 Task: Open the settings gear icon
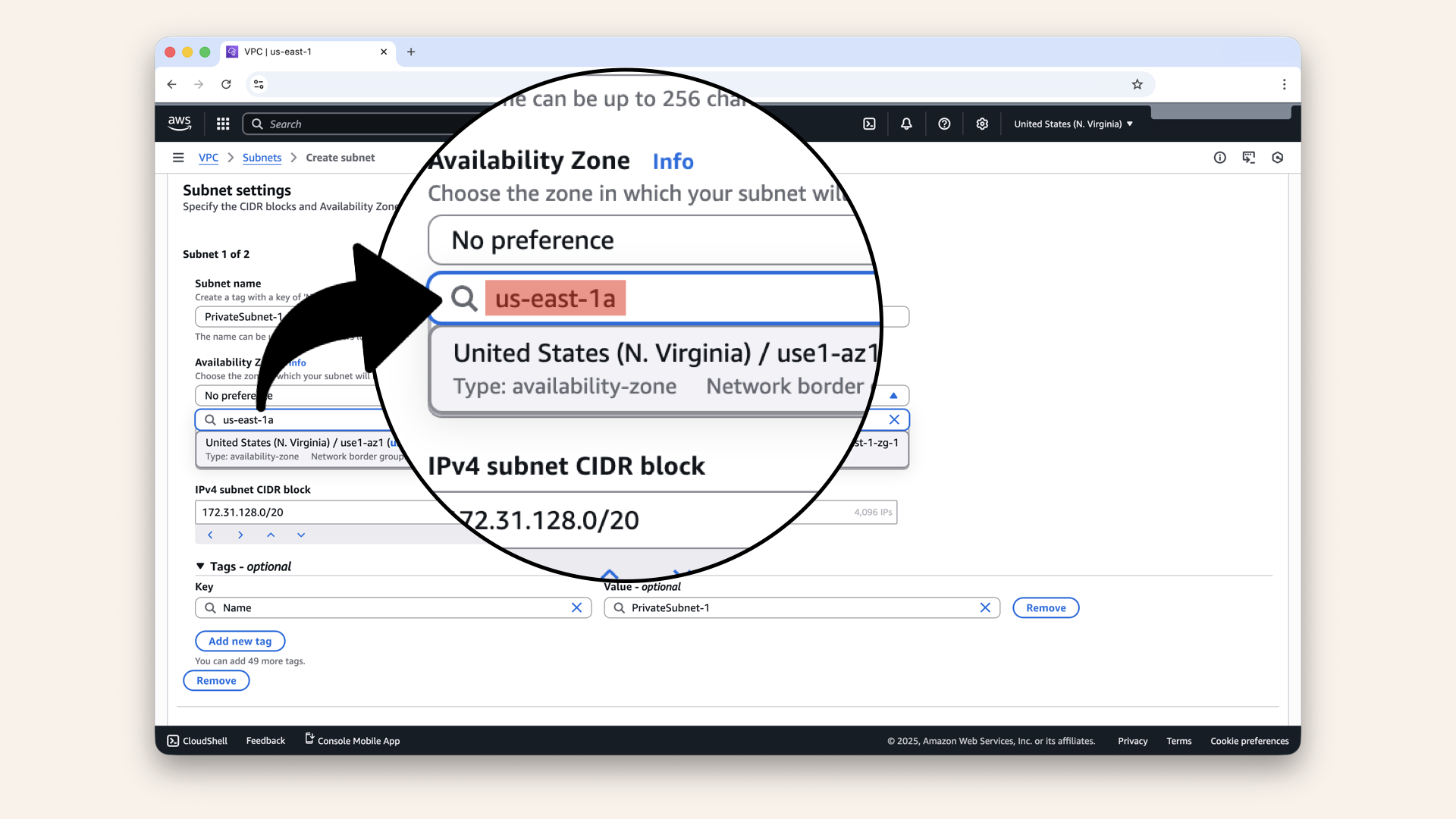pyautogui.click(x=982, y=123)
